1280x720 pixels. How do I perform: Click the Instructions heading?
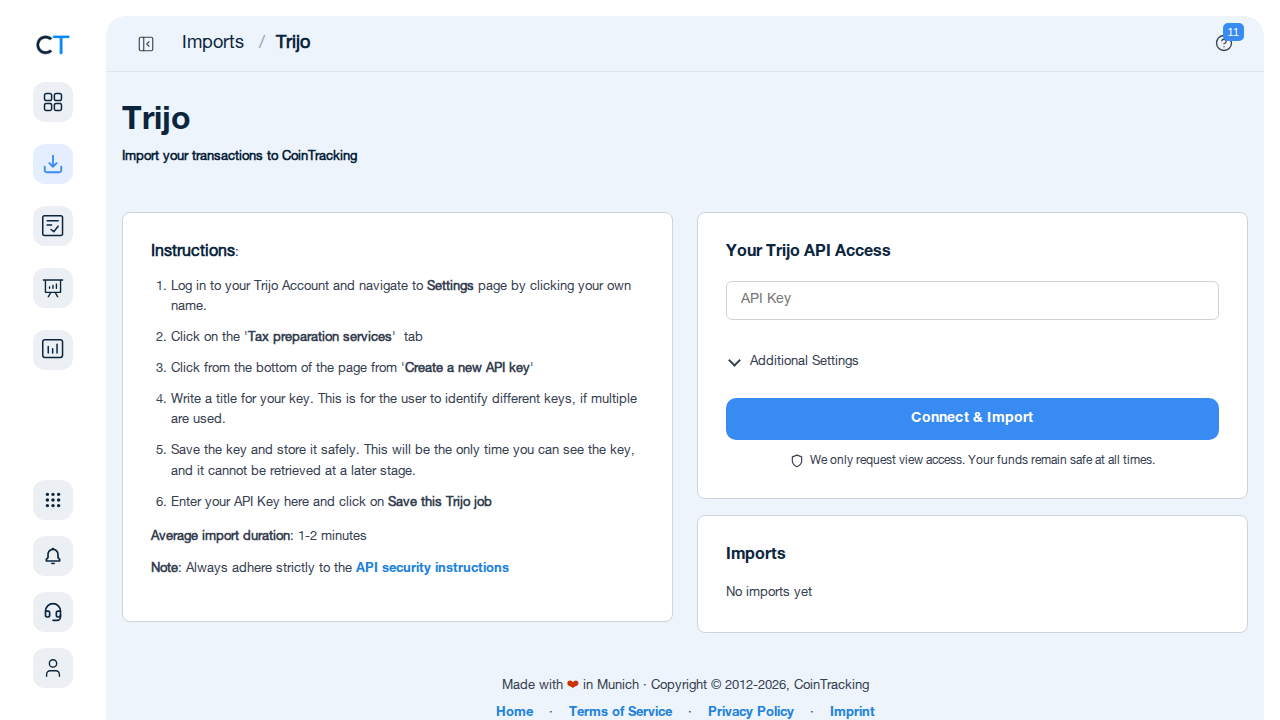pos(195,251)
